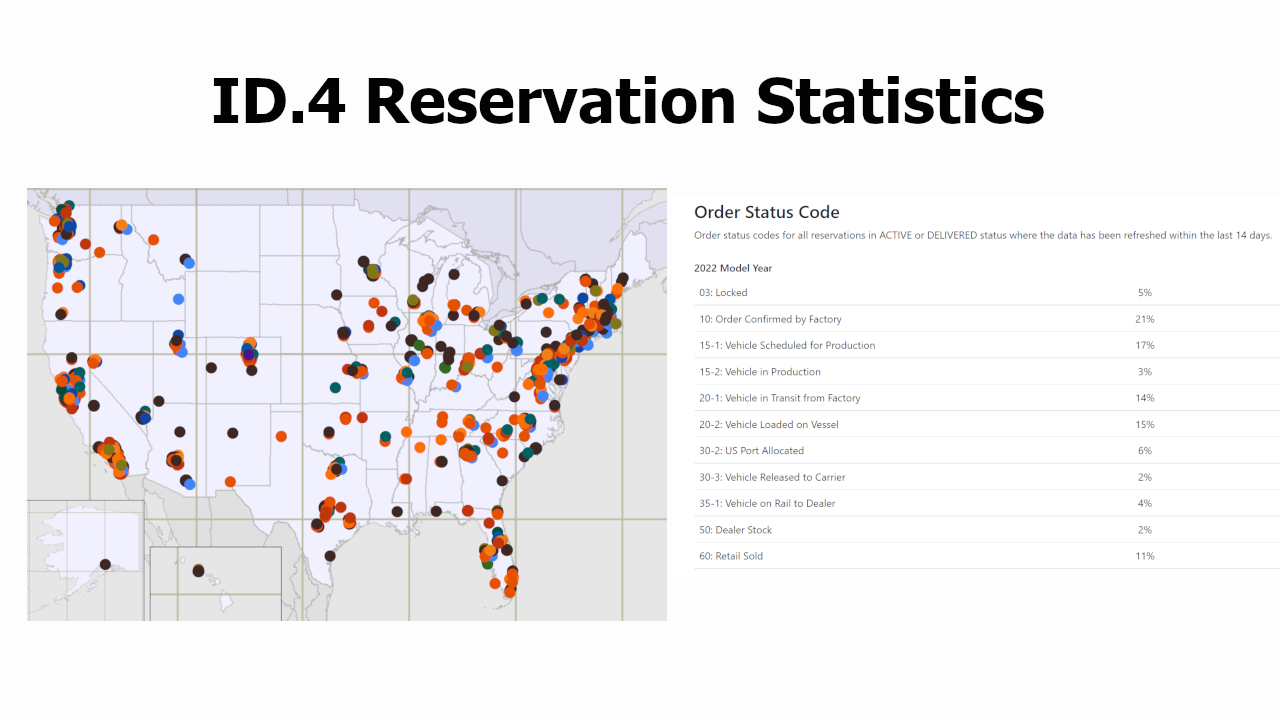Click the '2022 Model Year' label
Image resolution: width=1280 pixels, height=720 pixels.
[x=733, y=268]
